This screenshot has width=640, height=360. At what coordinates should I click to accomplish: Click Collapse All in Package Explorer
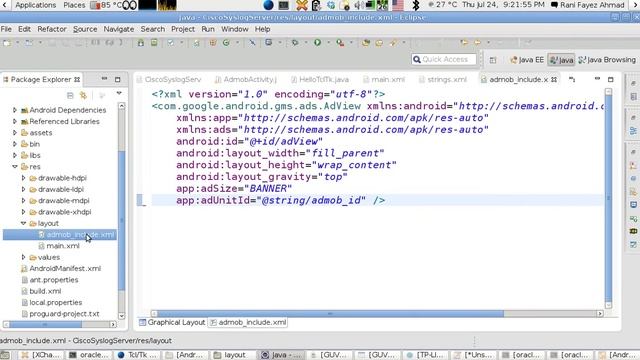click(x=70, y=95)
